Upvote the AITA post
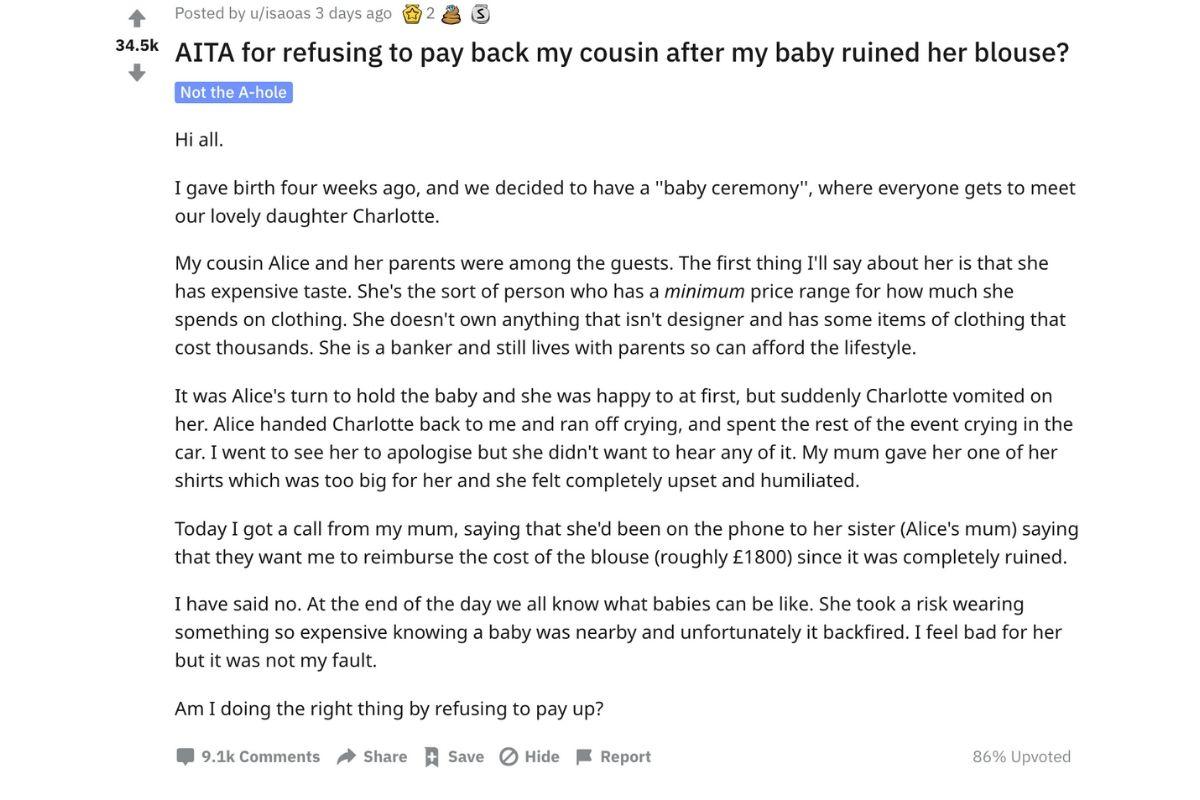Viewport: 1200px width, 800px height. [x=137, y=18]
